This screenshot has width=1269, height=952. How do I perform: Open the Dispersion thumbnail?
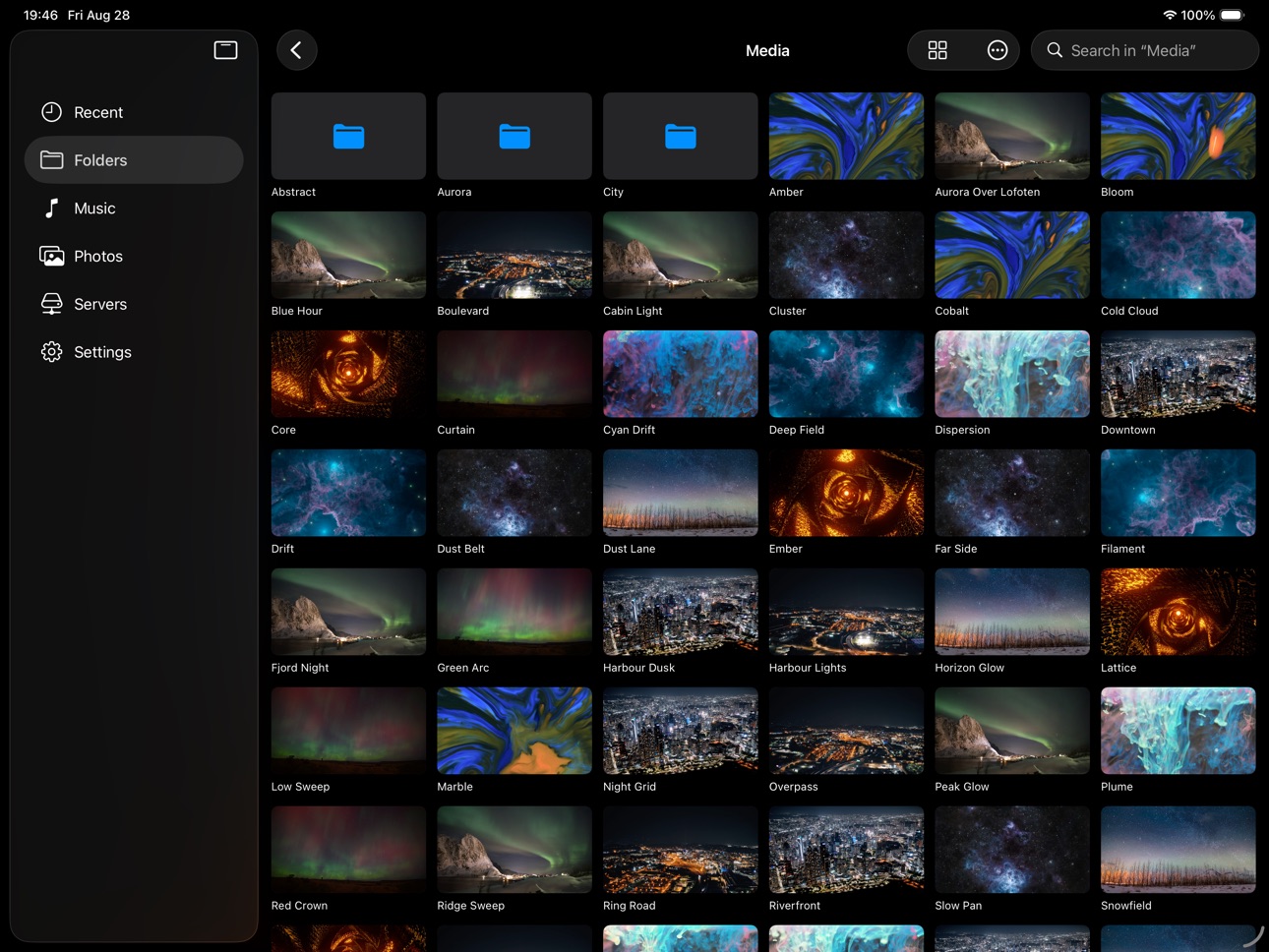tap(1012, 374)
